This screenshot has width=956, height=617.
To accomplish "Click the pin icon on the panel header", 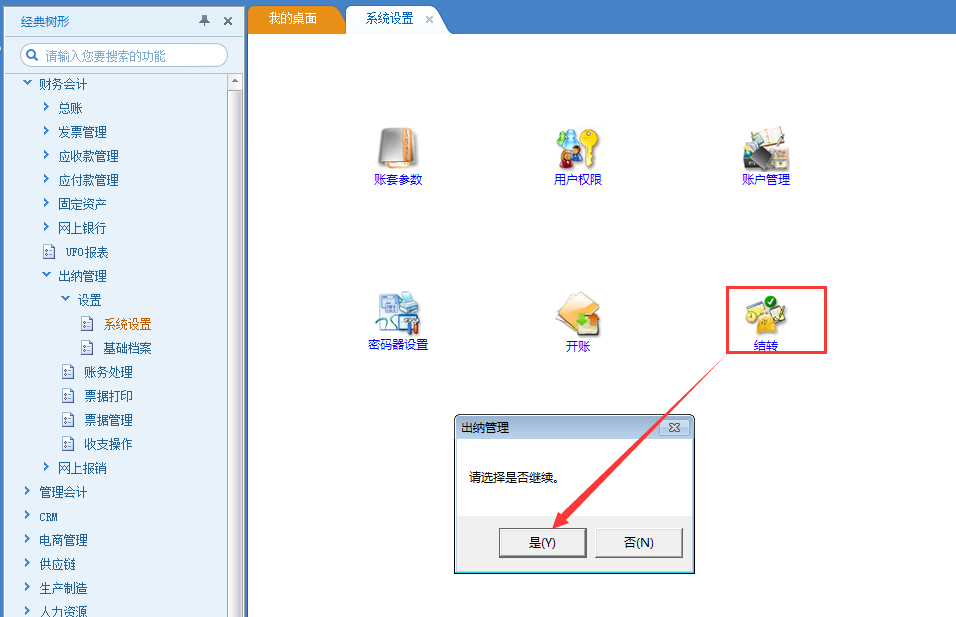I will (207, 20).
